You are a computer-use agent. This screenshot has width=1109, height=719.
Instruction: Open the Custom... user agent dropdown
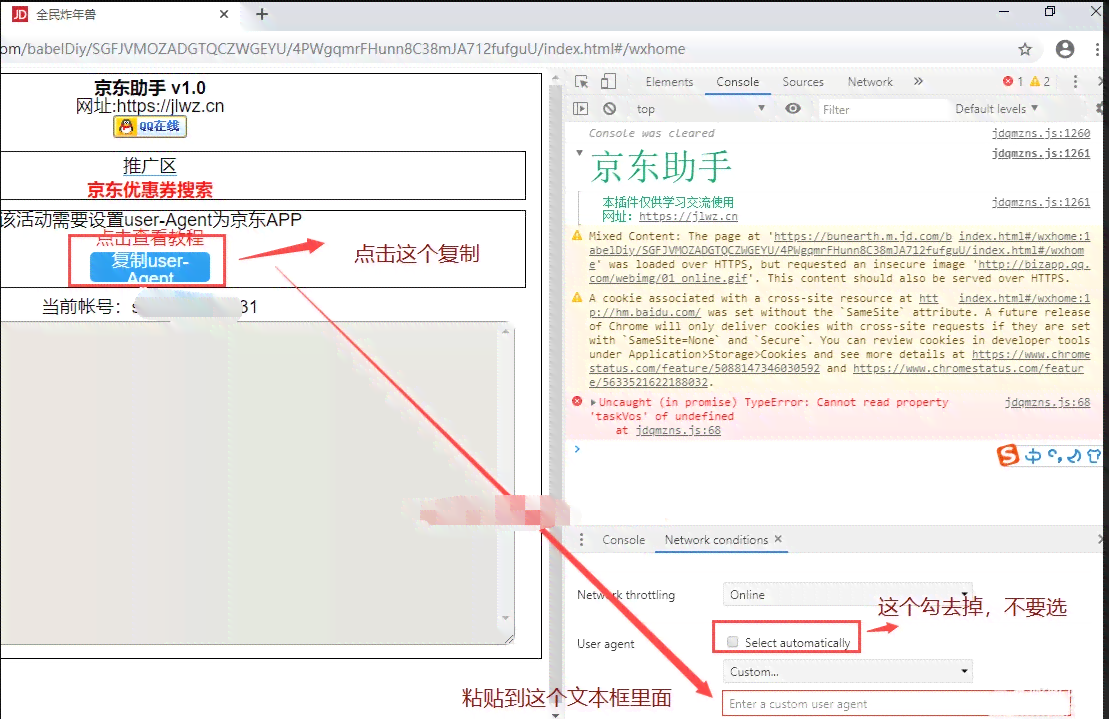click(847, 671)
